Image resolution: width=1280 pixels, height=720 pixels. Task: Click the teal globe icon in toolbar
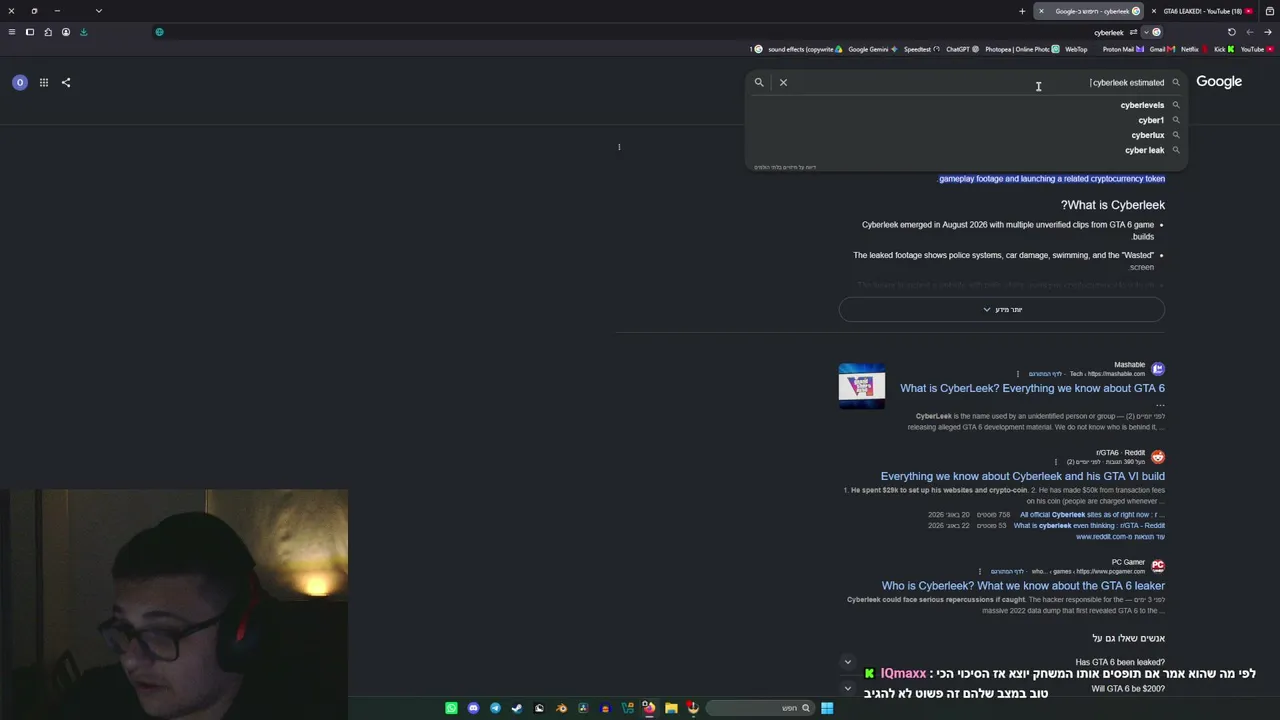click(x=159, y=32)
